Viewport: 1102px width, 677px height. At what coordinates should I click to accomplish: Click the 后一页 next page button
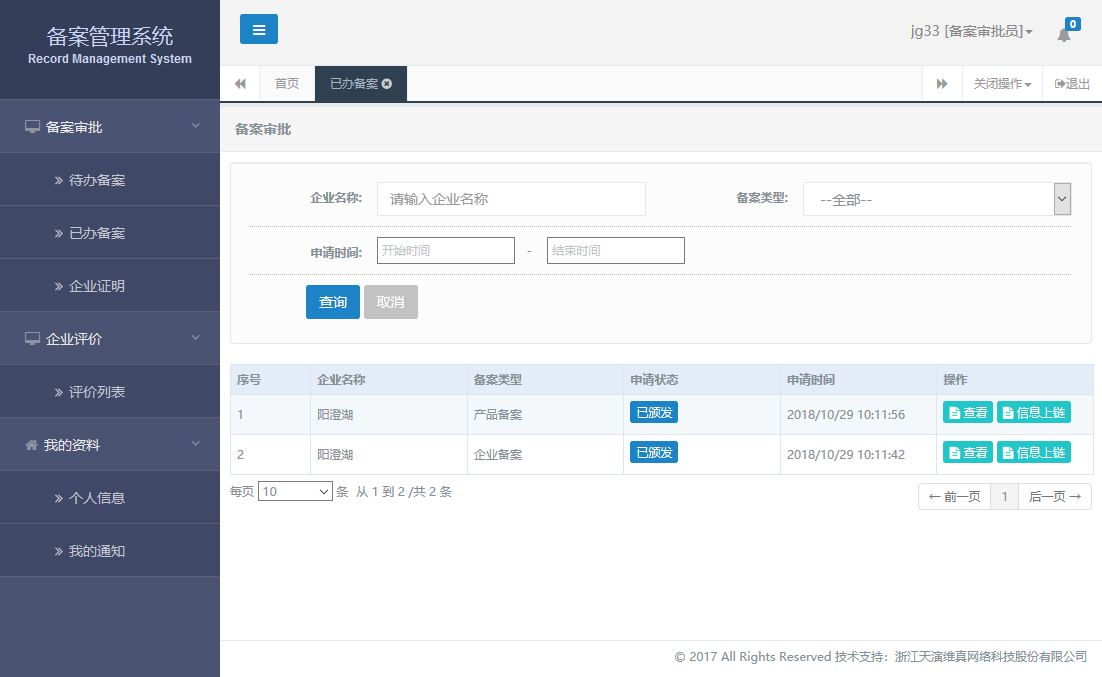coord(1054,497)
